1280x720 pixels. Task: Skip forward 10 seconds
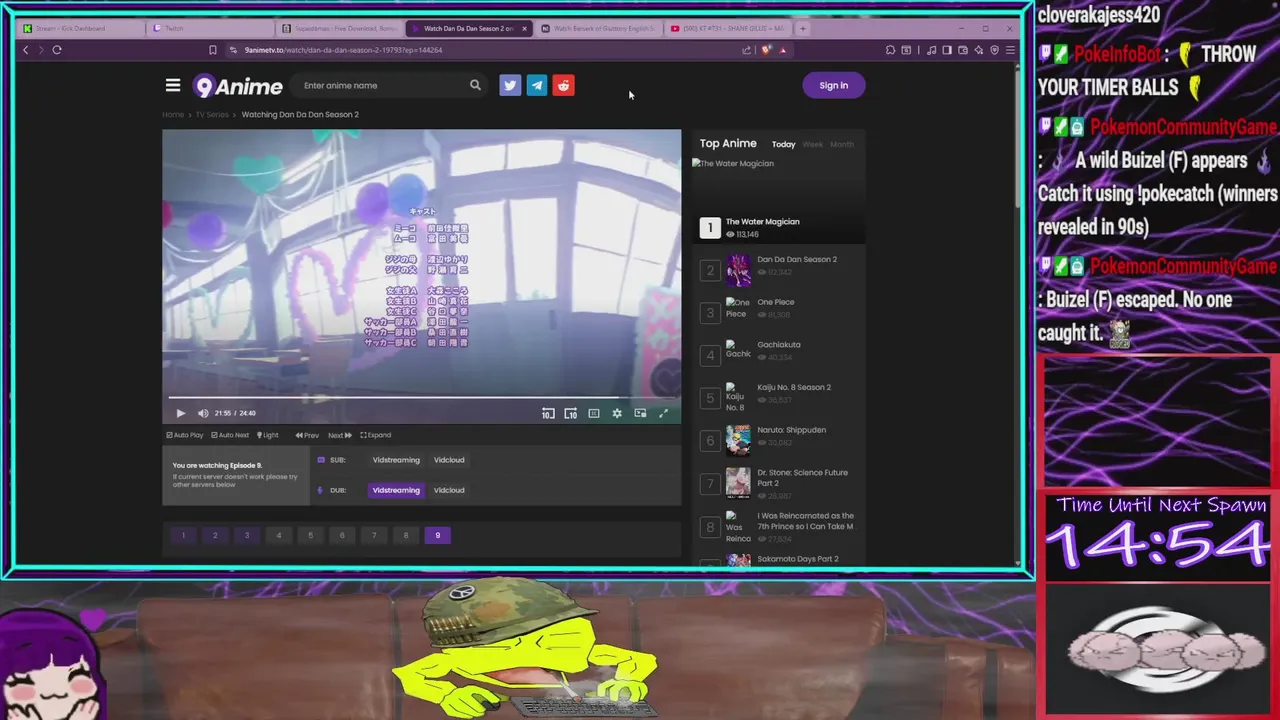(570, 413)
